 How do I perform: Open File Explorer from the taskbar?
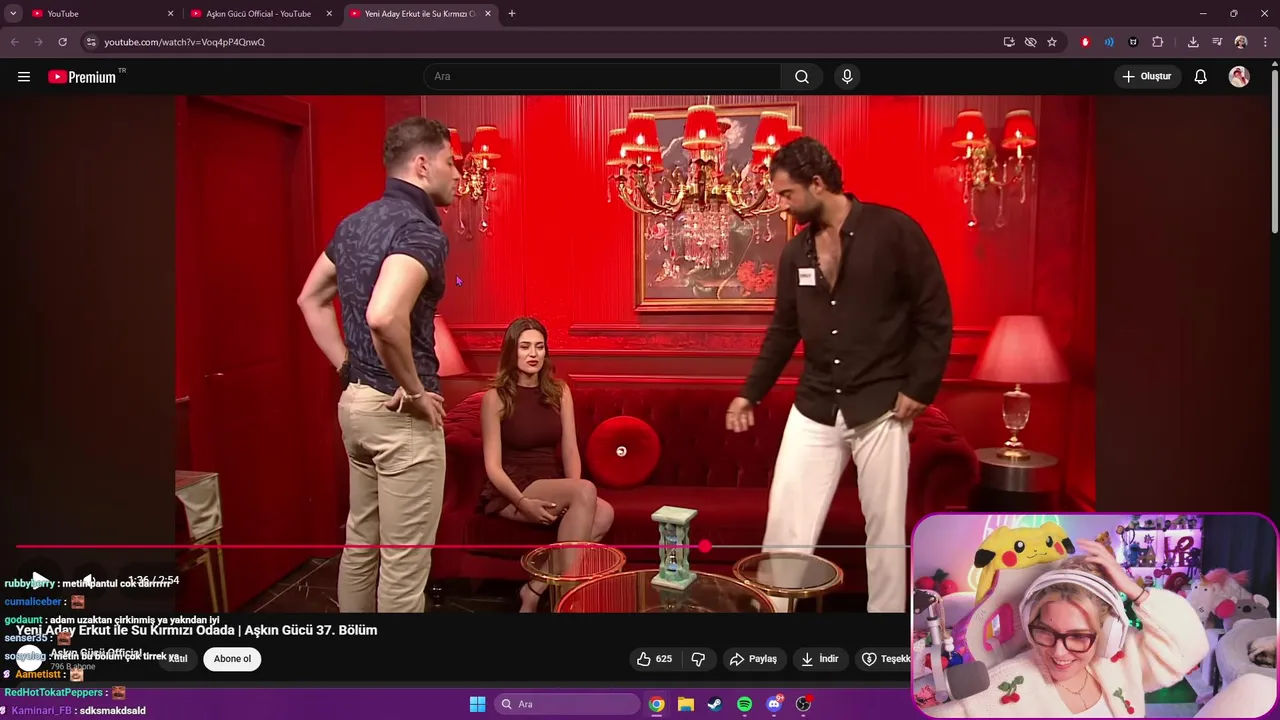686,704
